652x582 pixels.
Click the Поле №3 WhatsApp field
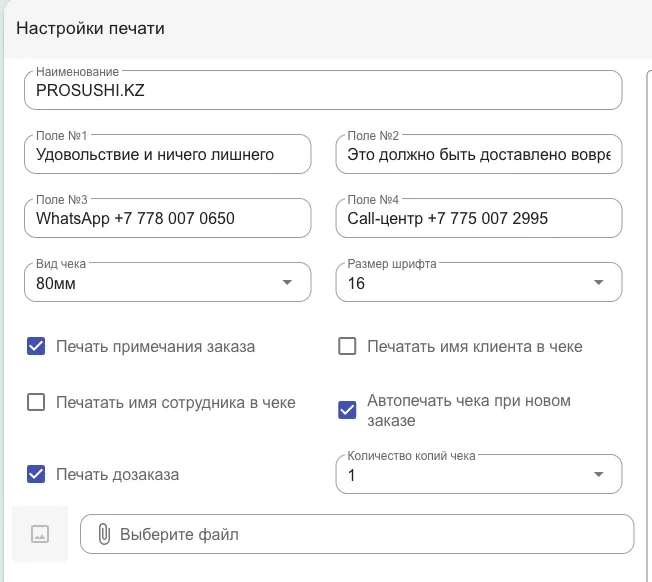pos(168,218)
